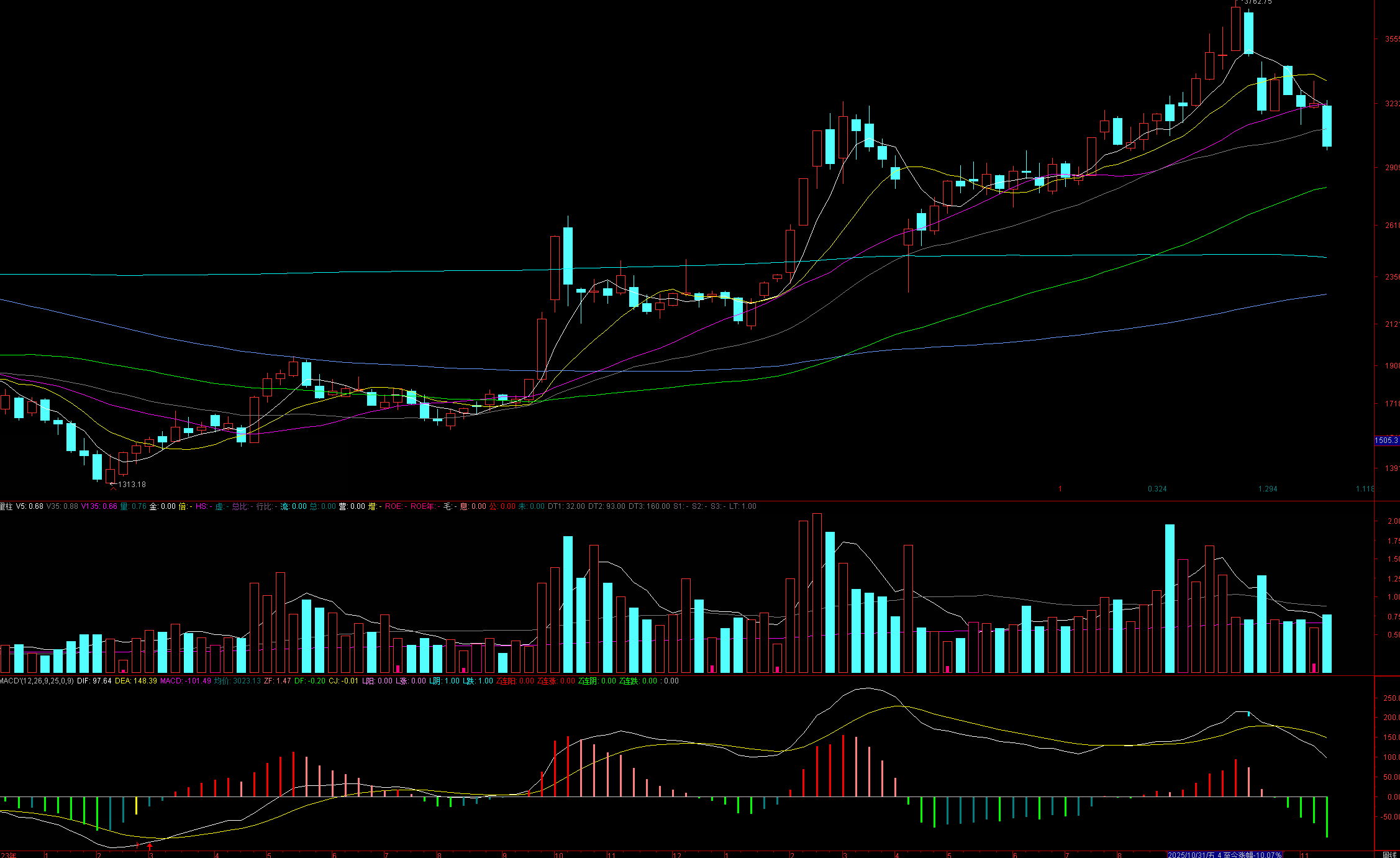Click the blue 1505.3 price tag on the price axis
The width and height of the screenshot is (1400, 858).
1386,440
